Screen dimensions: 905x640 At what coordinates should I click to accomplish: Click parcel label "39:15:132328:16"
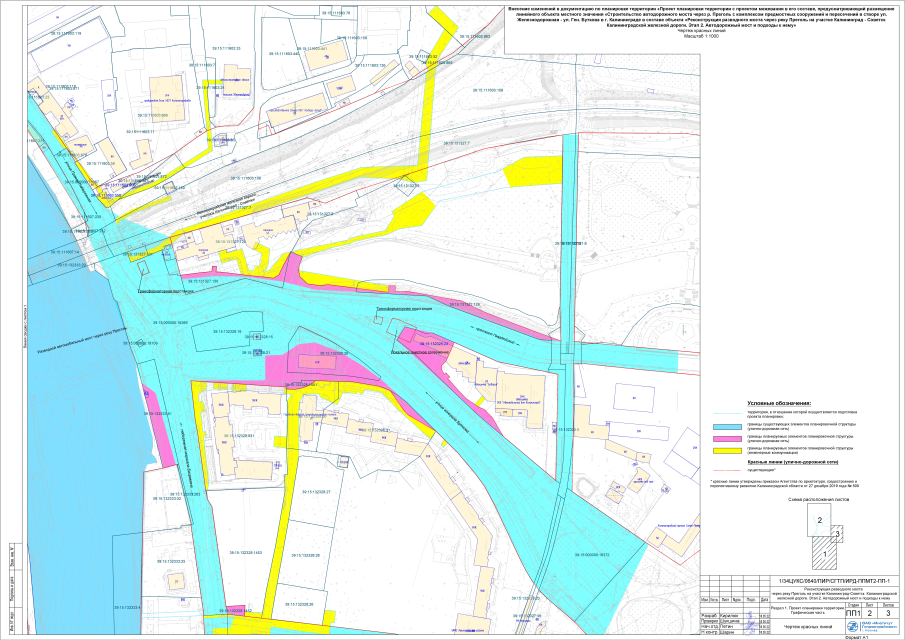226,332
